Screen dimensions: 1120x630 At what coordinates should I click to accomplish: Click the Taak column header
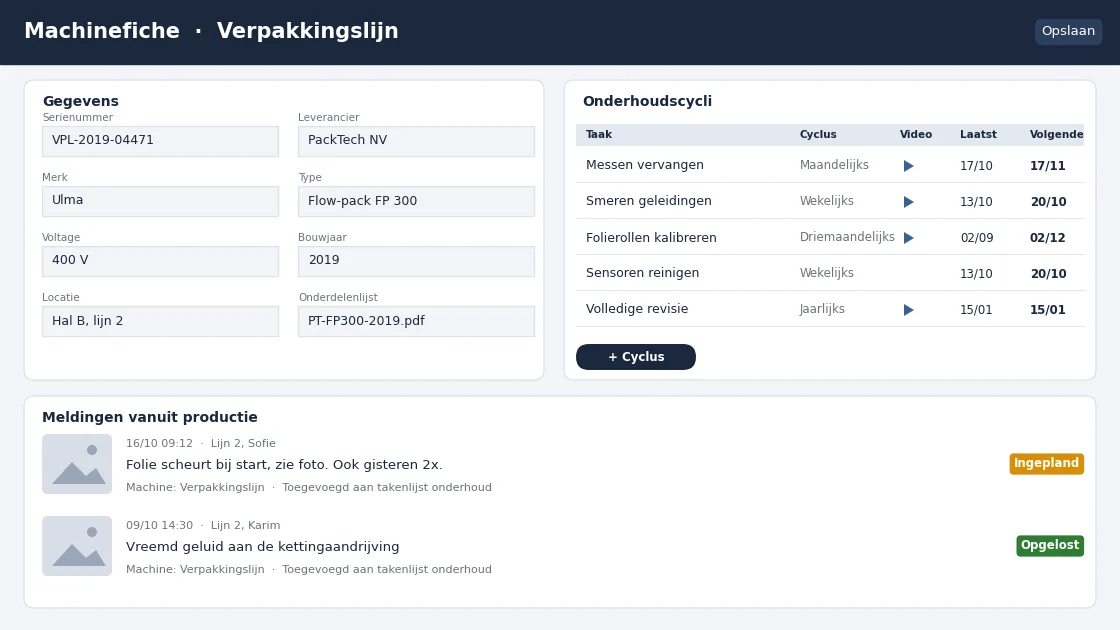pyautogui.click(x=599, y=134)
